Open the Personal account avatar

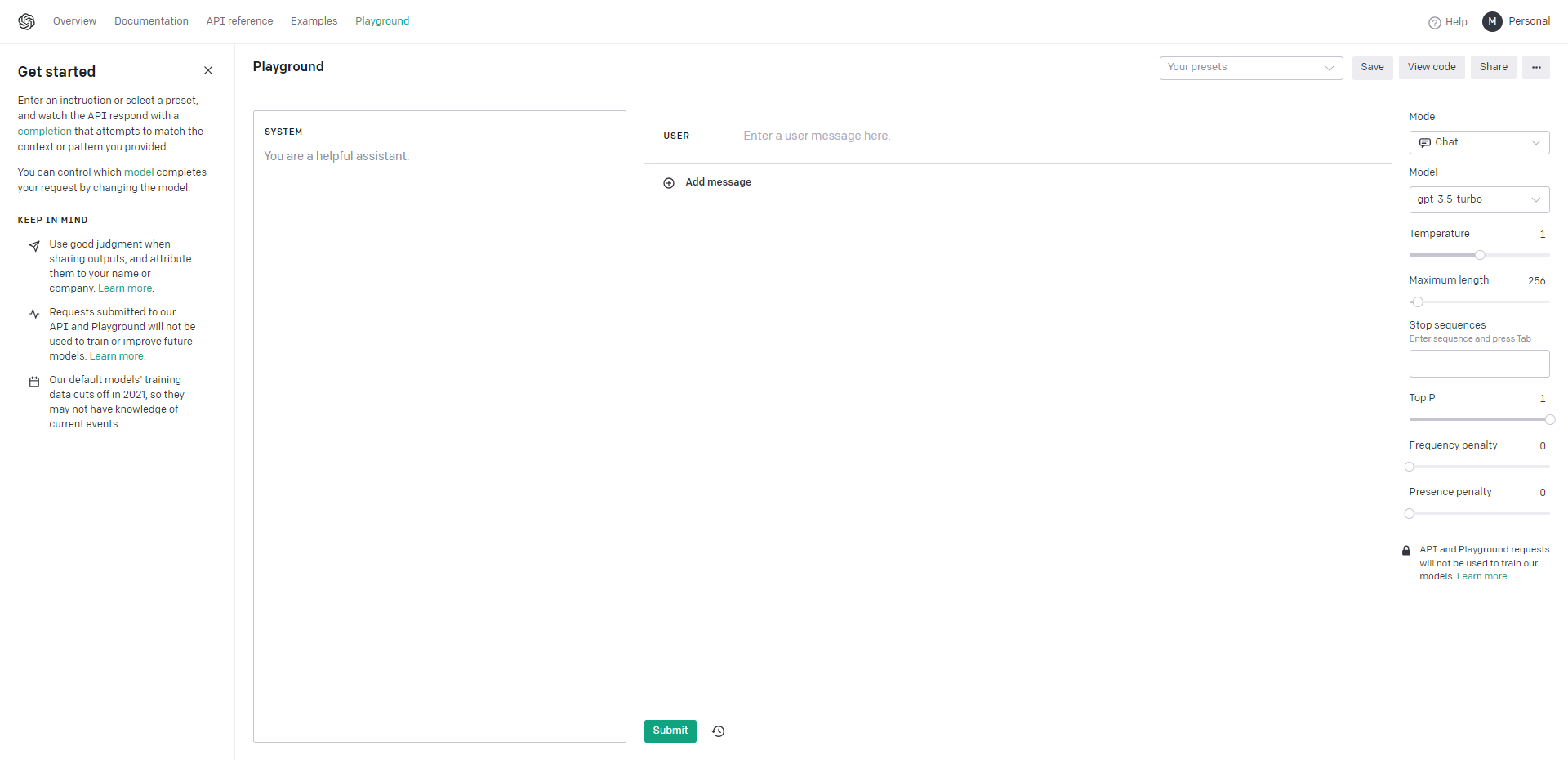pyautogui.click(x=1492, y=21)
